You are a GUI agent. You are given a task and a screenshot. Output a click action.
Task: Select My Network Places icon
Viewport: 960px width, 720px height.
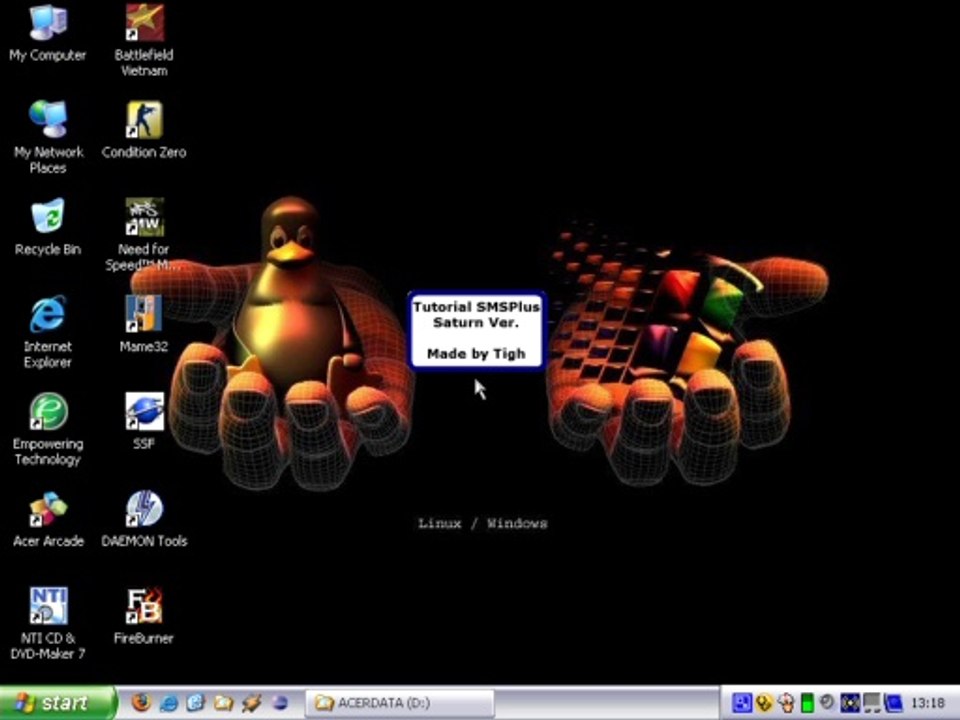click(x=48, y=137)
